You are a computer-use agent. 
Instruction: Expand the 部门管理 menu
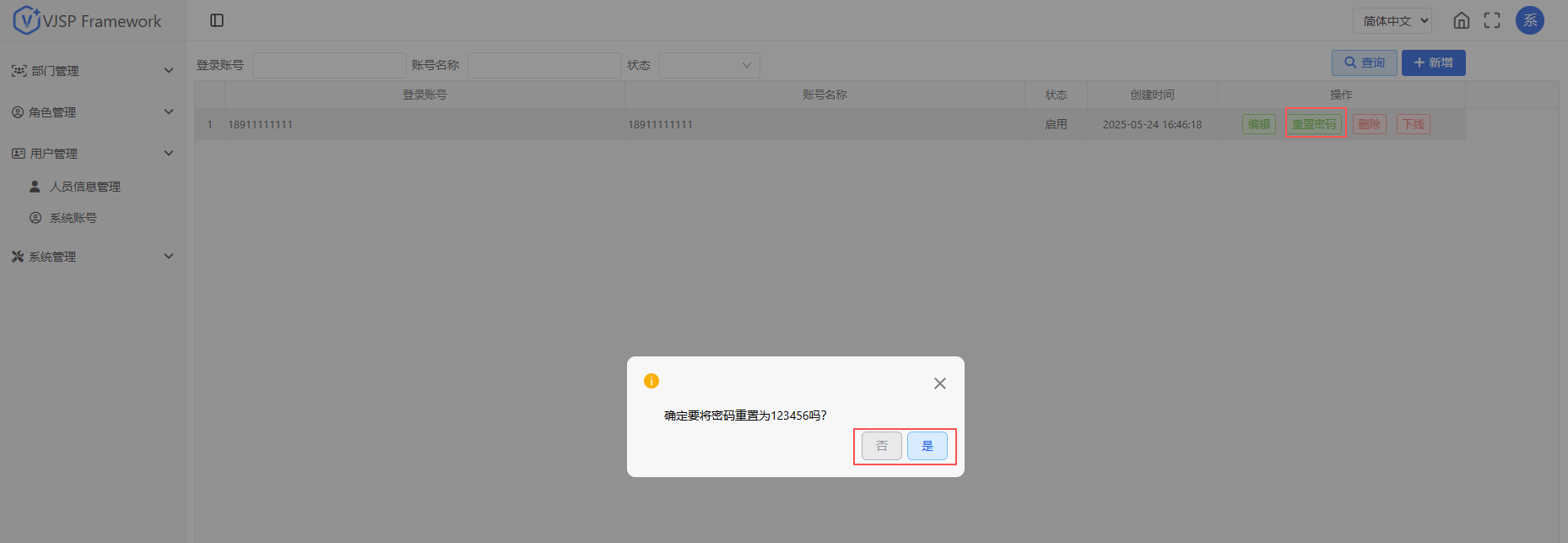tap(92, 71)
